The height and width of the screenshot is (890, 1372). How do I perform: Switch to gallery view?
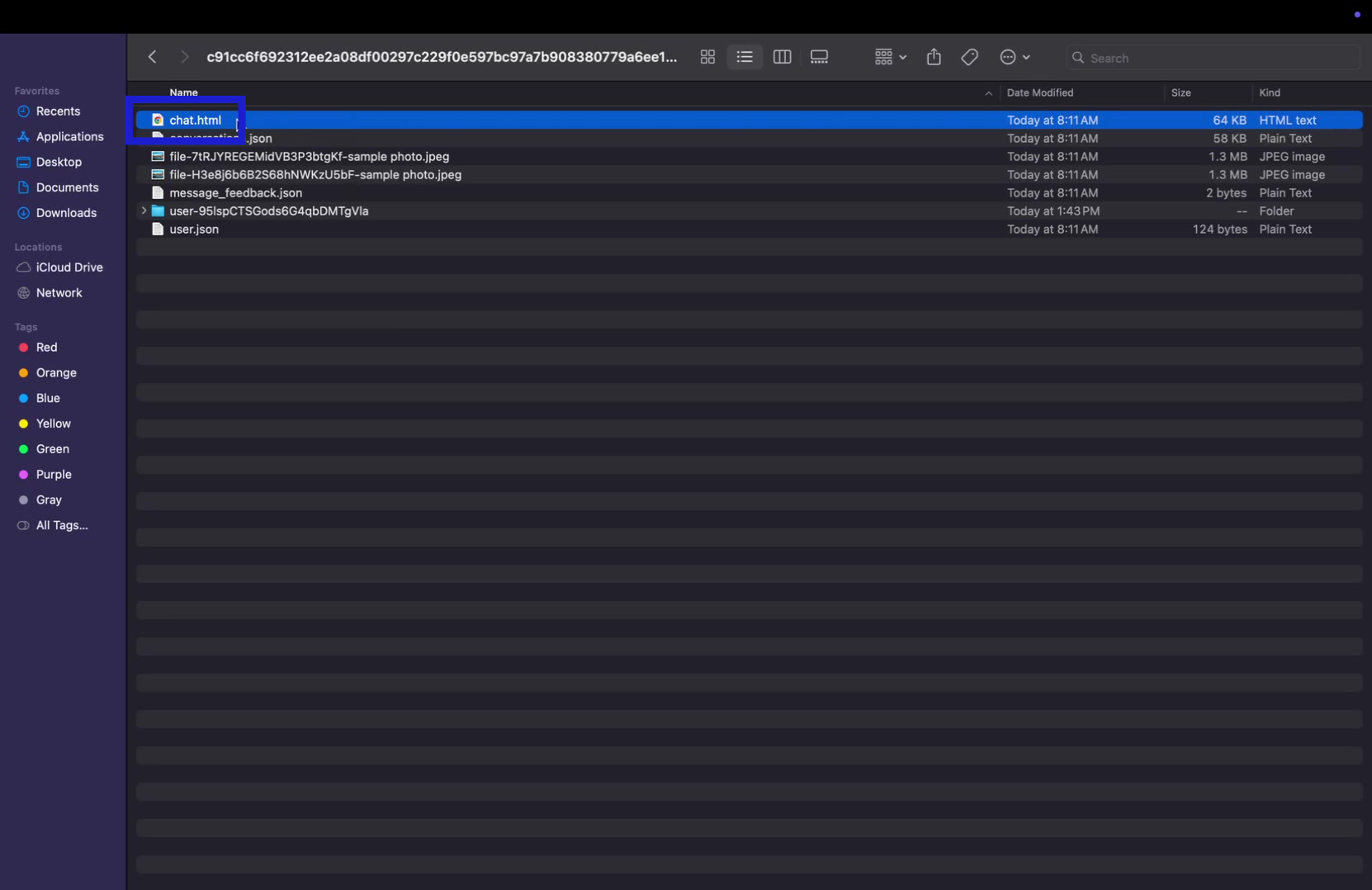point(819,56)
